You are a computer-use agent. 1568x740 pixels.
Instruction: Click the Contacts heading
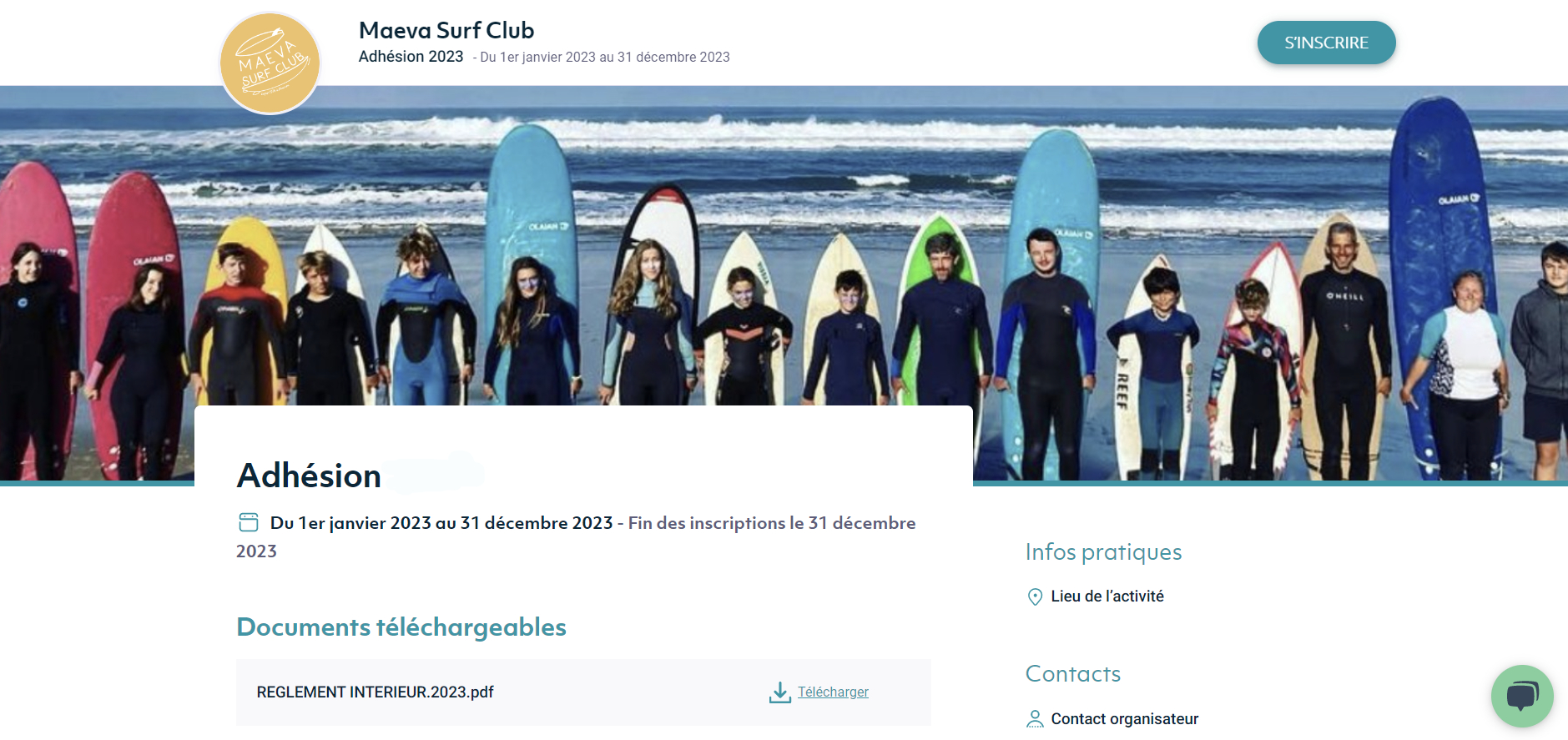[1073, 674]
